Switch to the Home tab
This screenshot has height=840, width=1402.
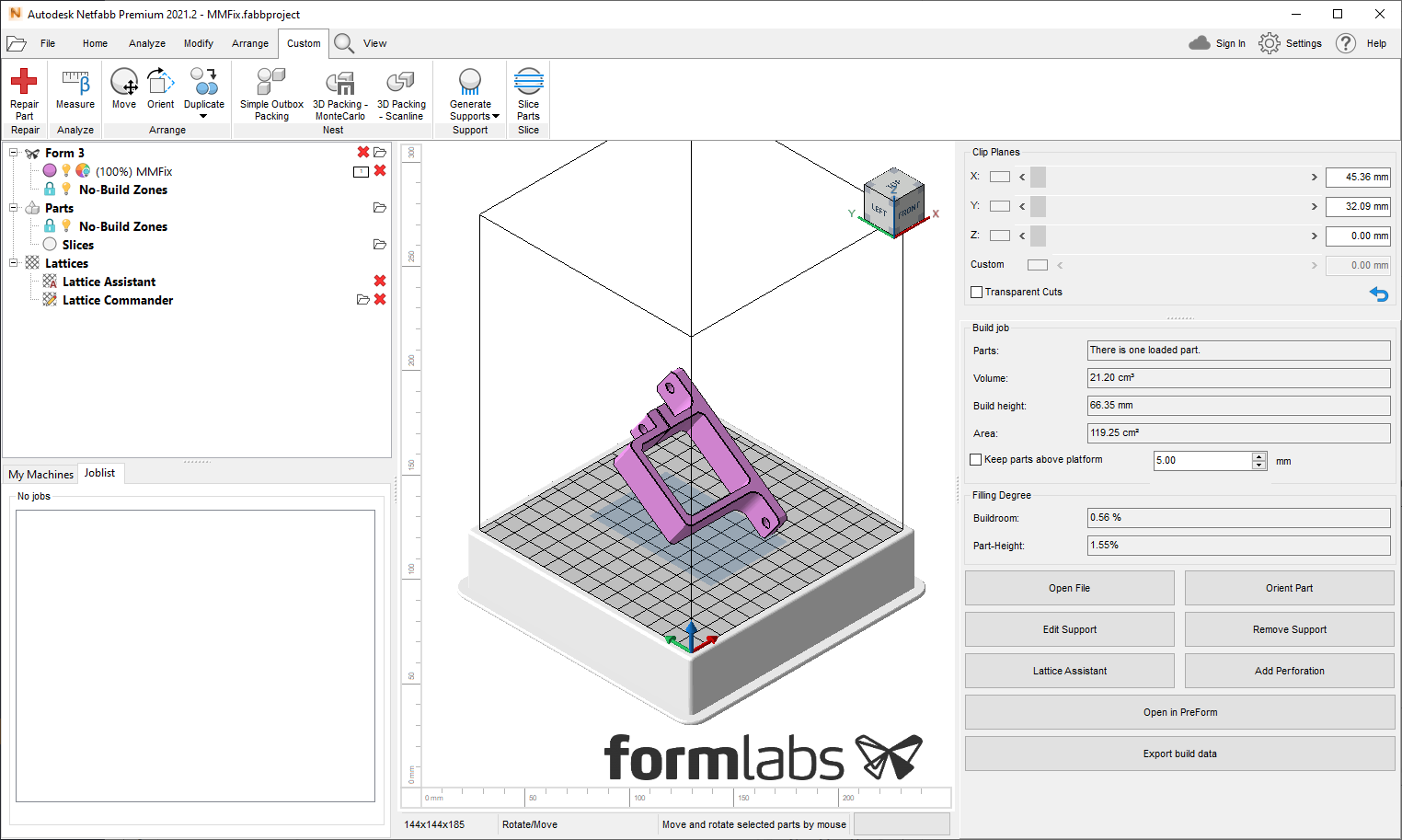coord(95,43)
